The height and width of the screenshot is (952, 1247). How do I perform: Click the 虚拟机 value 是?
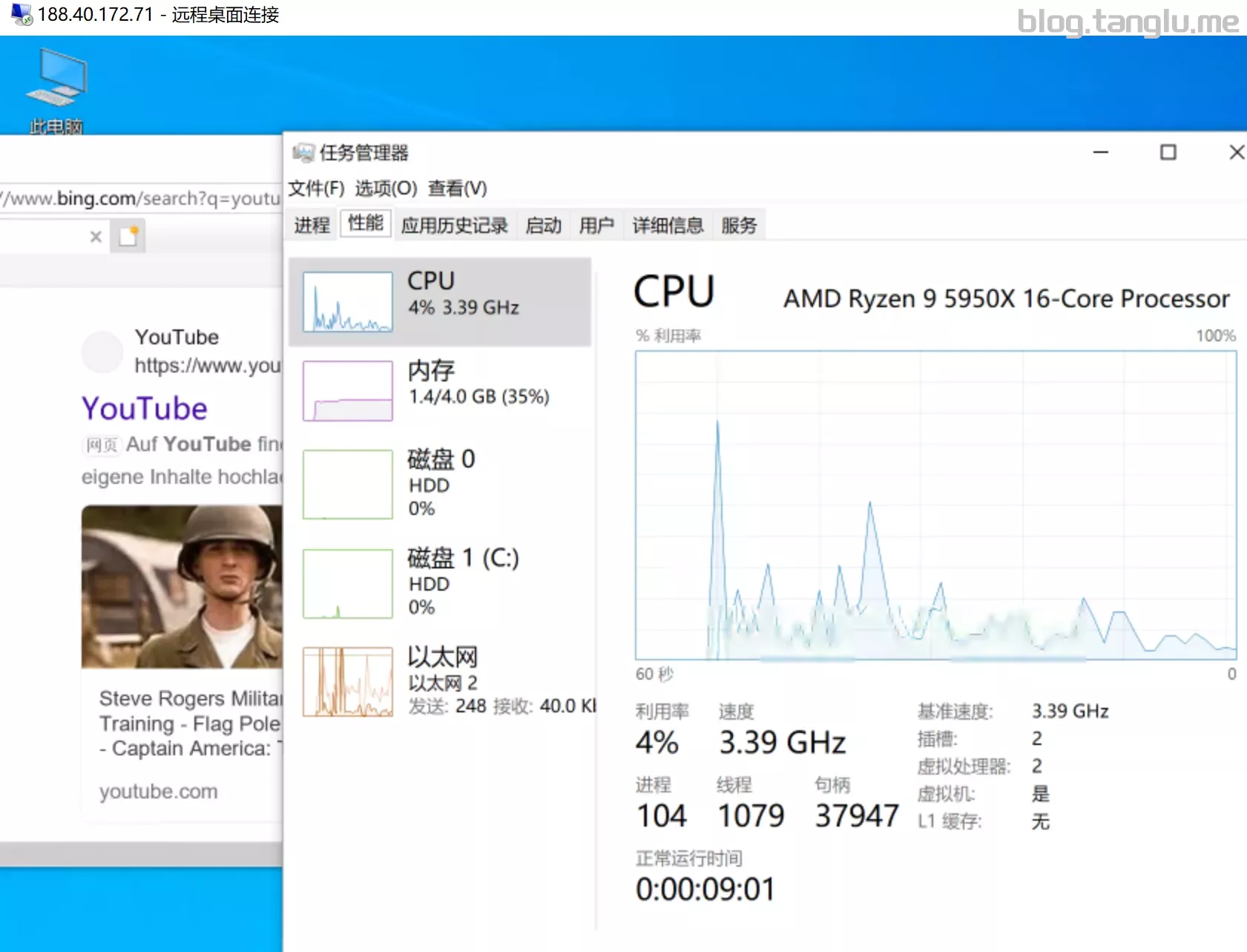click(1041, 794)
